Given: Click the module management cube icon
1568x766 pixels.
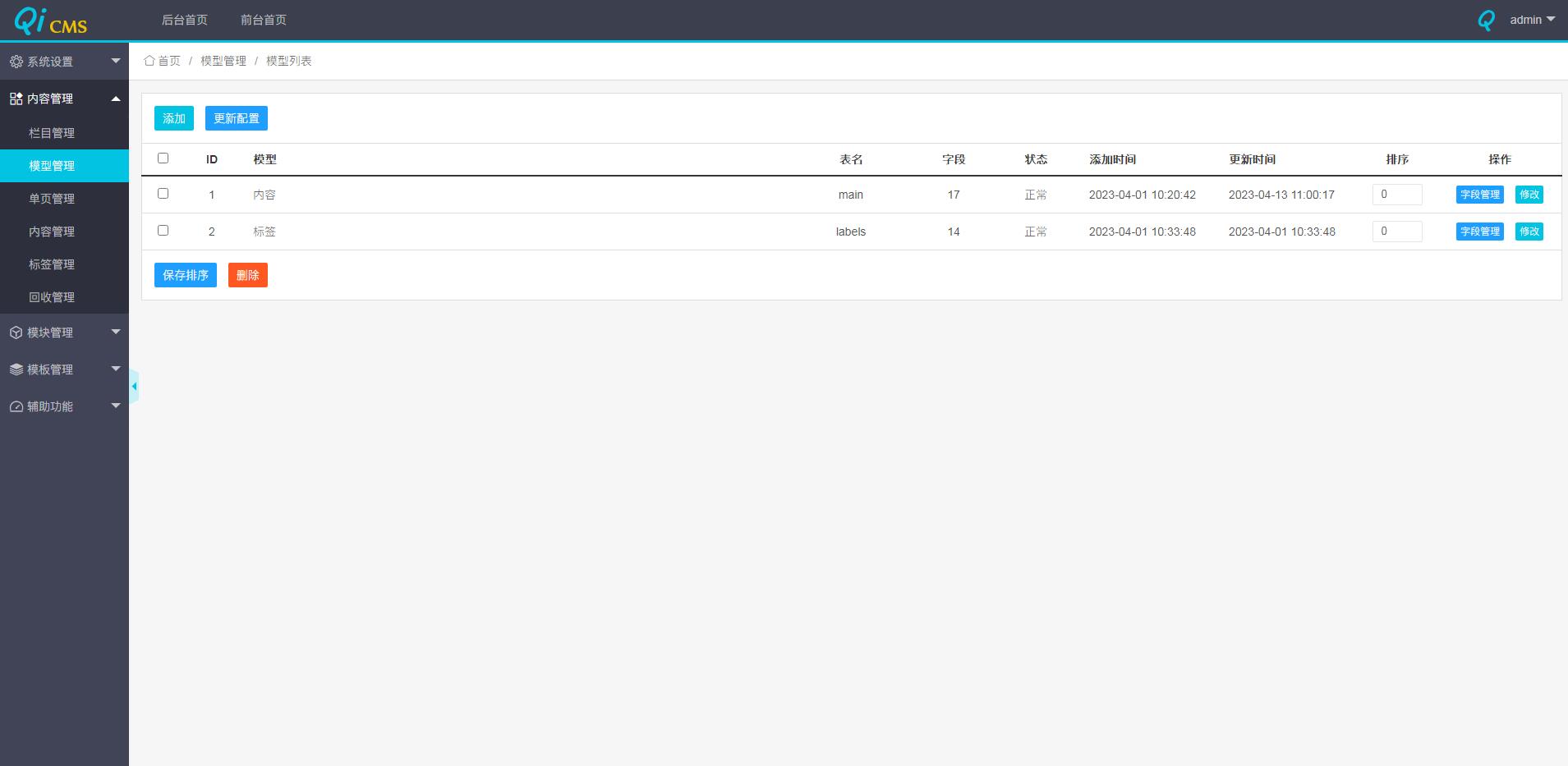Looking at the screenshot, I should click(16, 333).
